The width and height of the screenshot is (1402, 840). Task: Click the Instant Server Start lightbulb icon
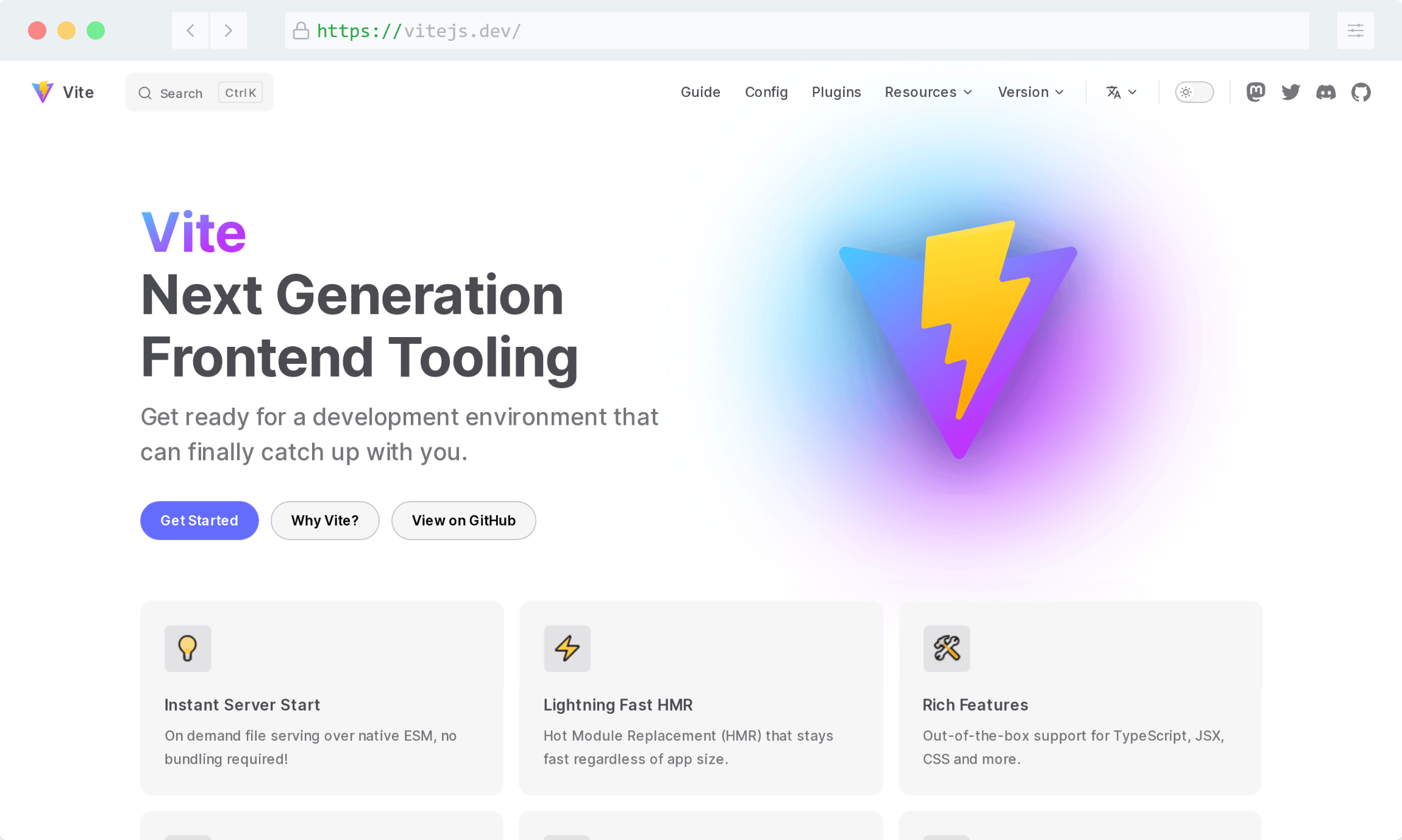pyautogui.click(x=188, y=649)
